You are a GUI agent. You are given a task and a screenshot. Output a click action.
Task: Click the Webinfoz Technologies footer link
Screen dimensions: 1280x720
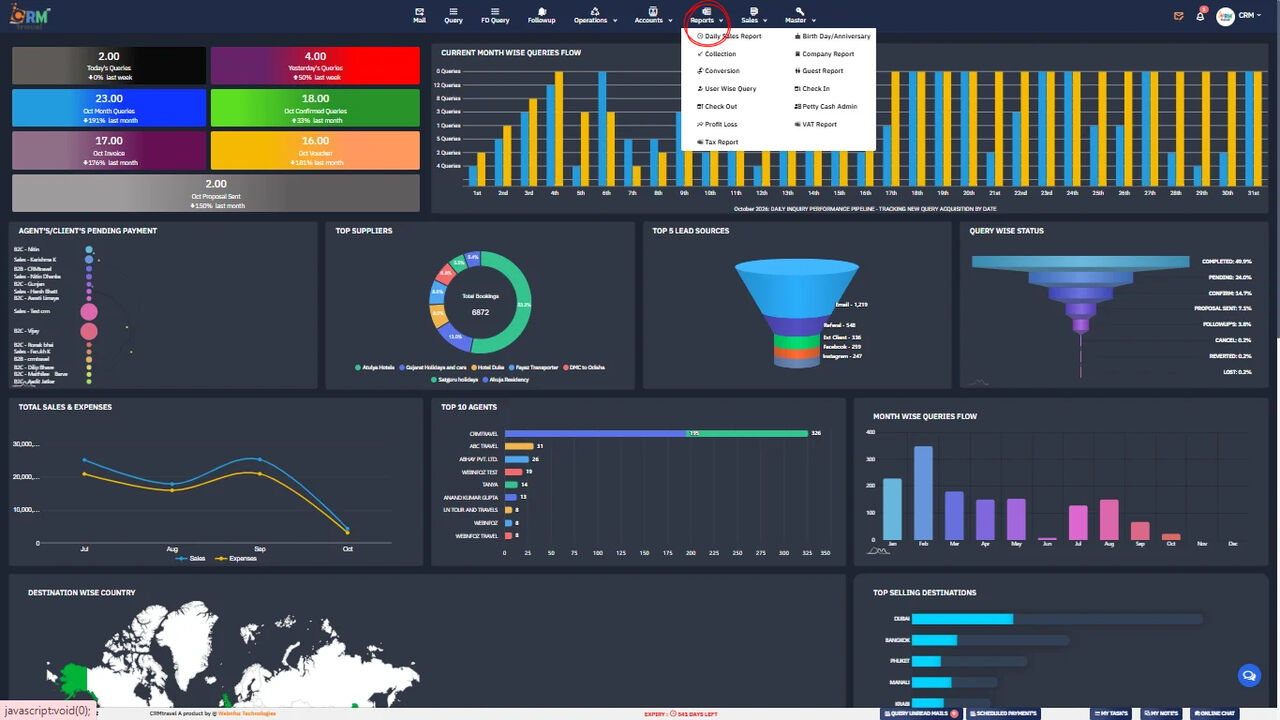[x=248, y=713]
